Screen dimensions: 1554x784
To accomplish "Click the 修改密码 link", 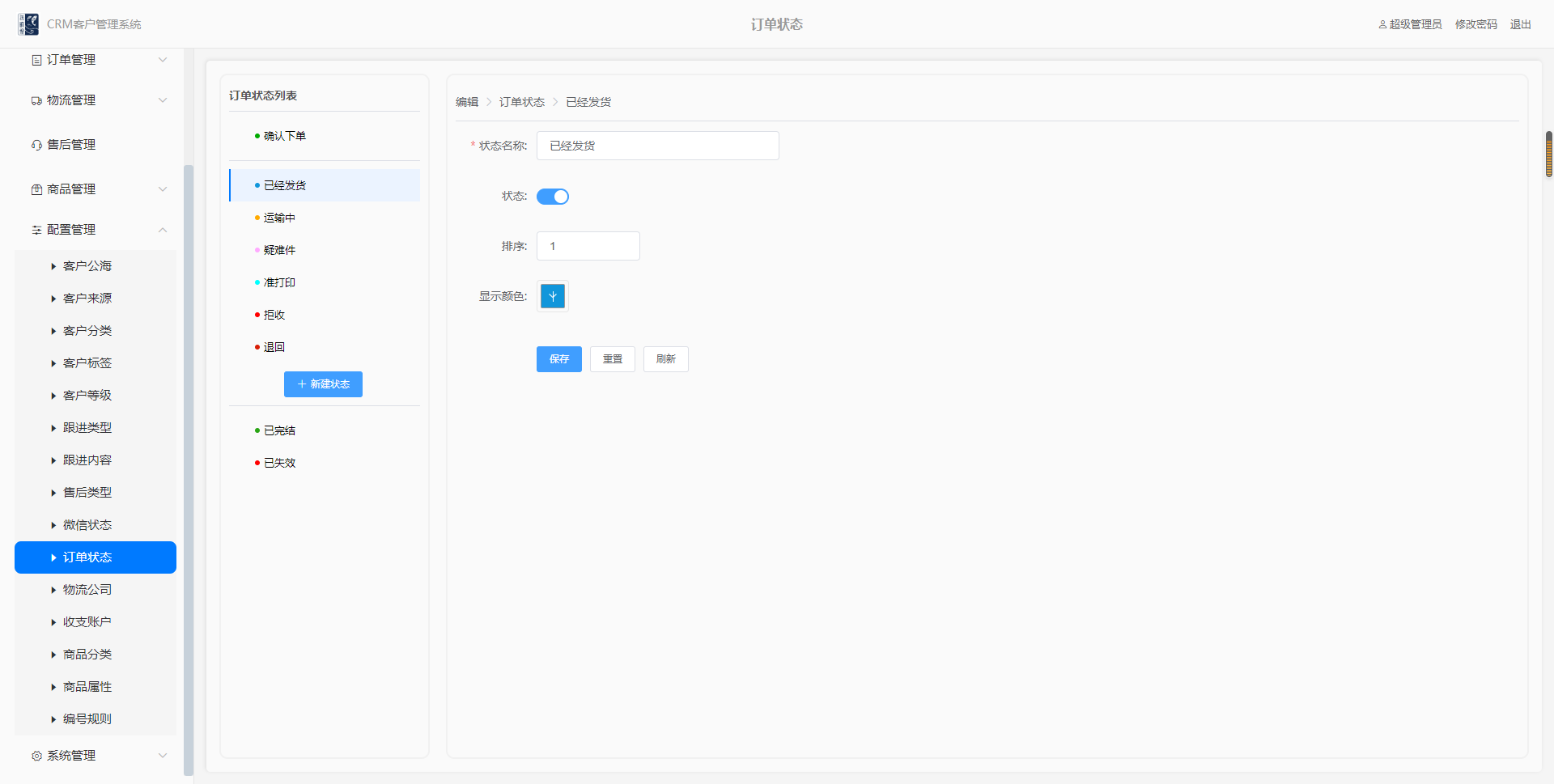I will pos(1476,24).
